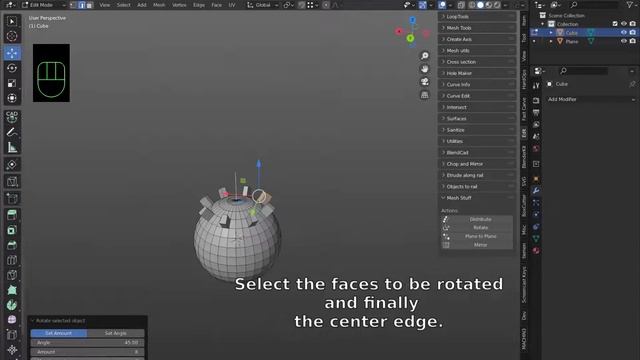Screen dimensions: 640x360
Task: Open the outliner filter funnel
Action: pos(630,5)
